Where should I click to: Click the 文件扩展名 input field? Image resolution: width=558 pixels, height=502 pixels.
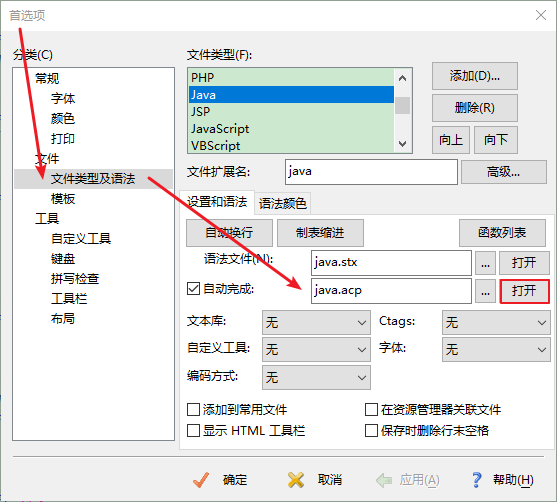(x=371, y=172)
